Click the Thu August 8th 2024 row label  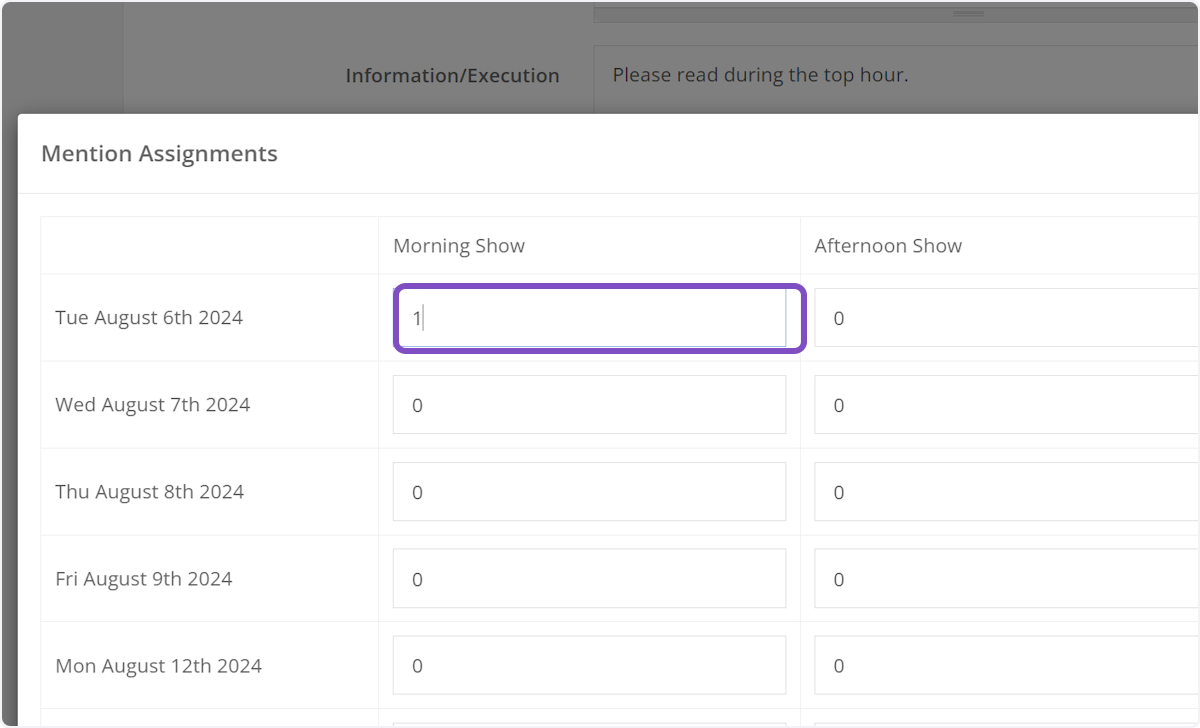click(x=149, y=492)
